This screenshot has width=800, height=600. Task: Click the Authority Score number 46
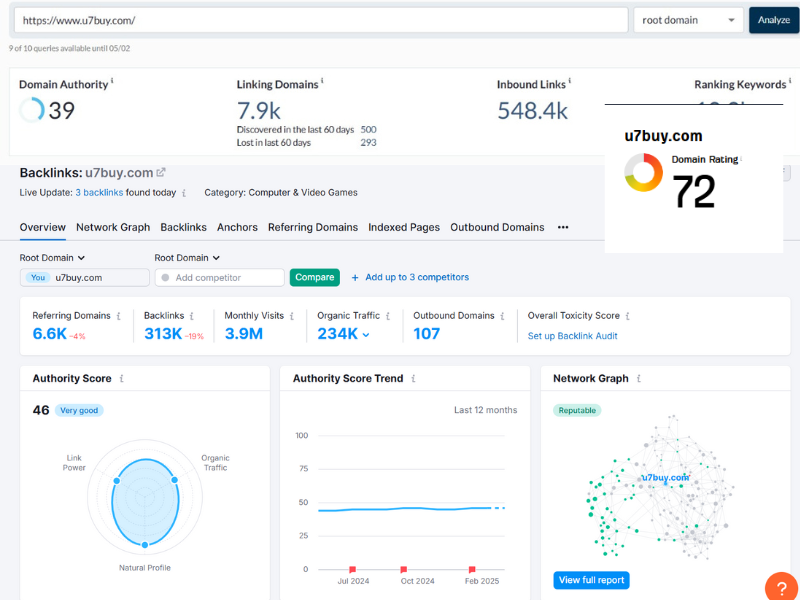click(41, 410)
